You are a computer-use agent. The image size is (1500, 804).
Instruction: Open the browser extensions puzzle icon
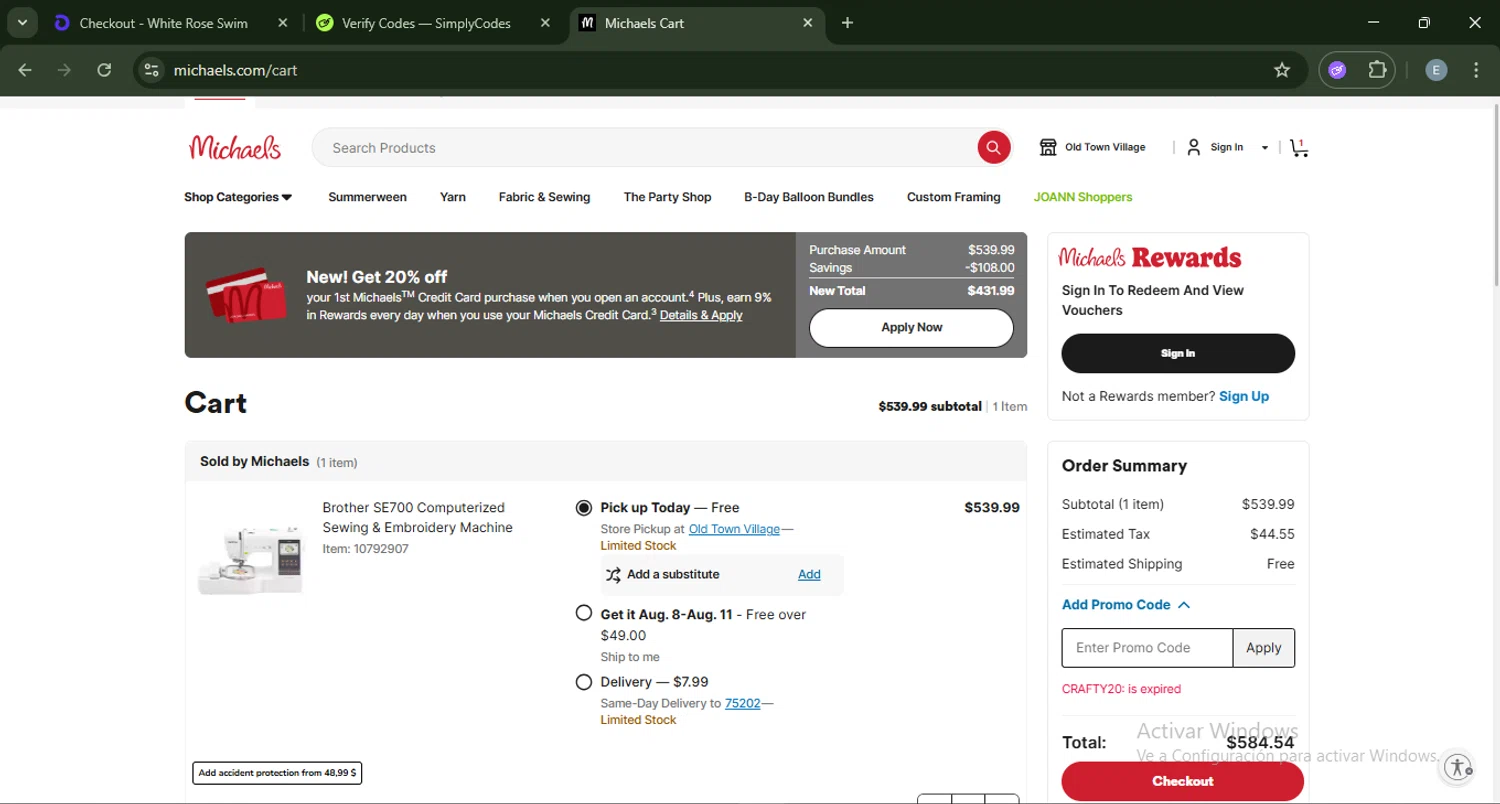coord(1377,70)
